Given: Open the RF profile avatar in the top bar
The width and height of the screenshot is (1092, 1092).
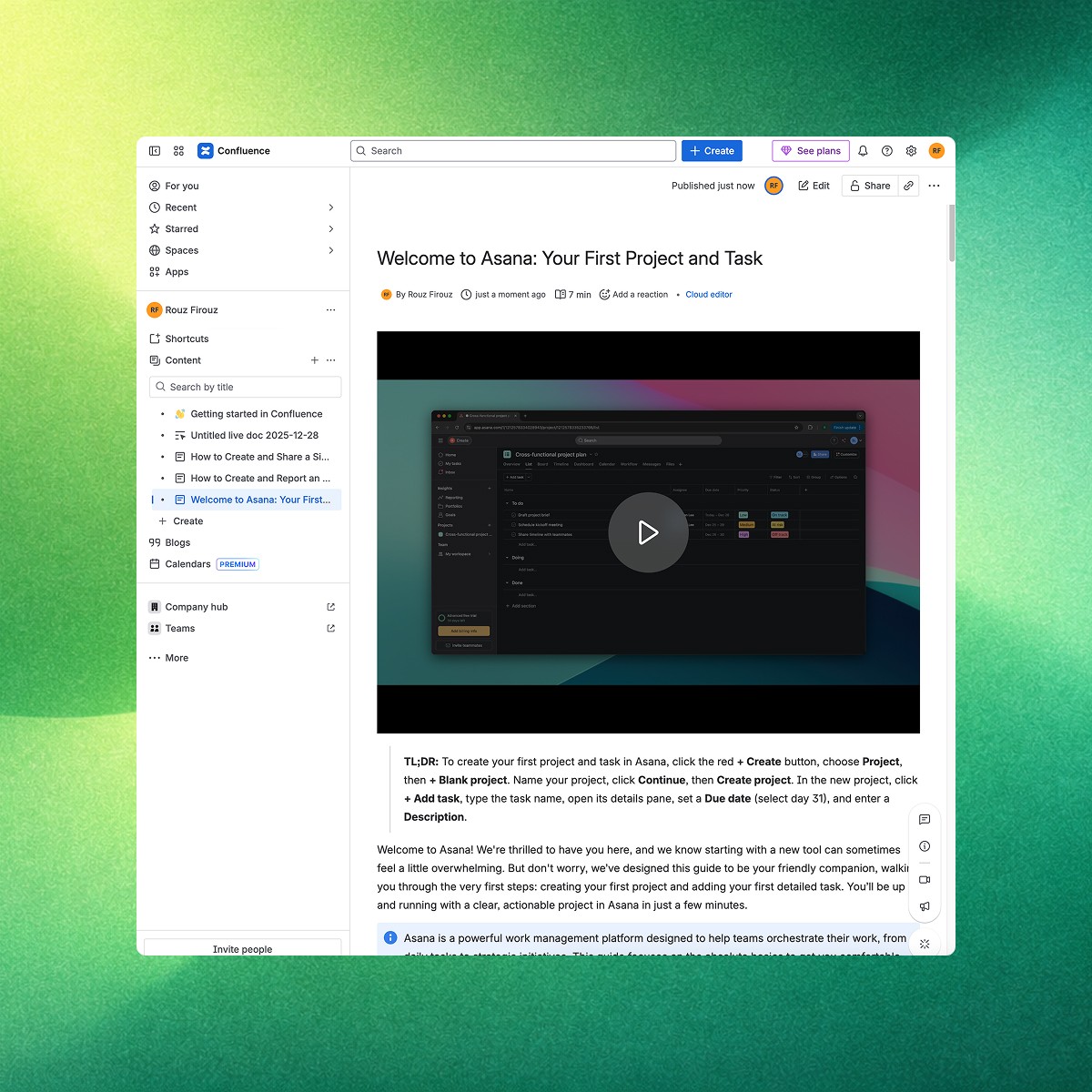Looking at the screenshot, I should click(x=936, y=151).
